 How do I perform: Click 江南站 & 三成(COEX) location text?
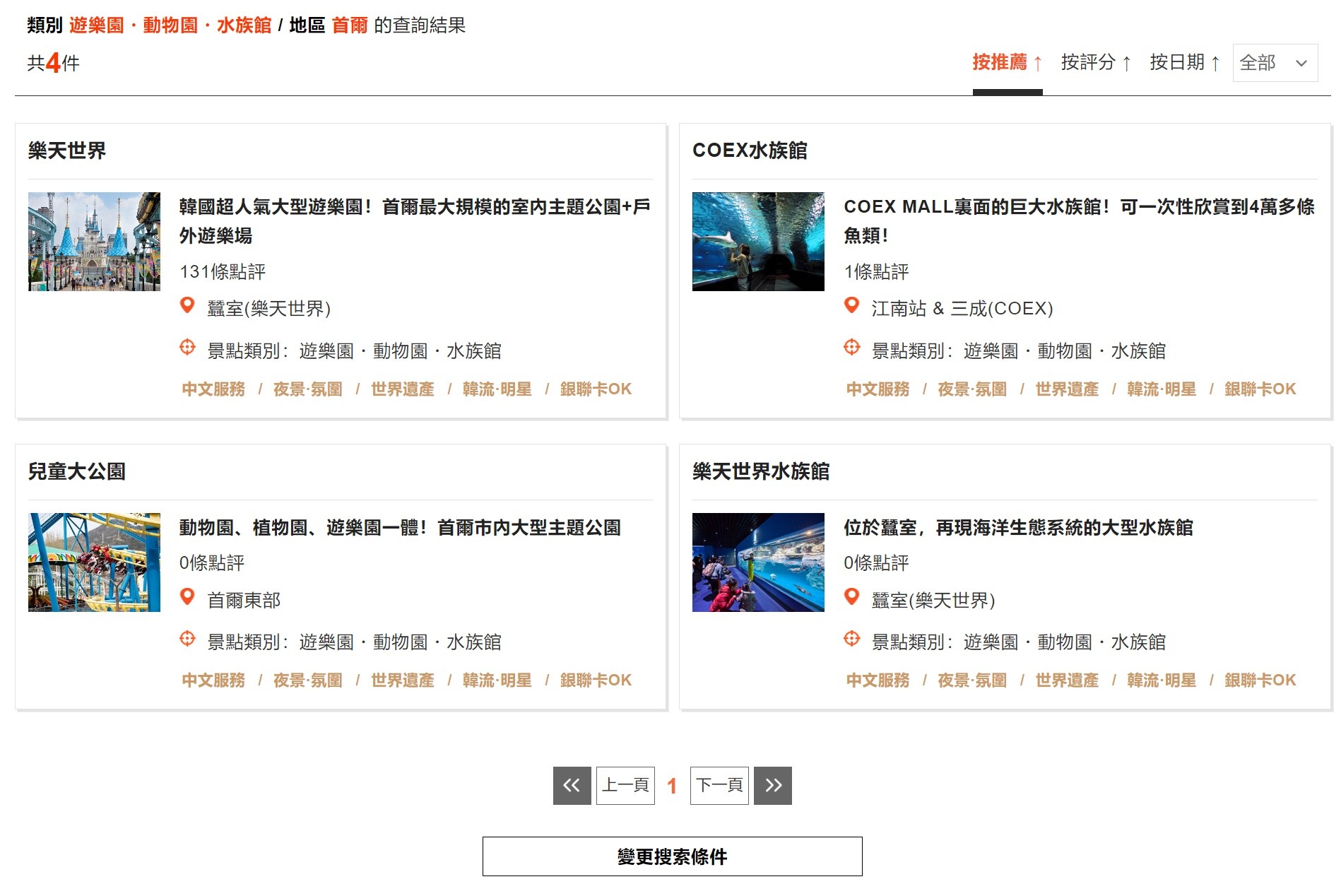pyautogui.click(x=962, y=309)
